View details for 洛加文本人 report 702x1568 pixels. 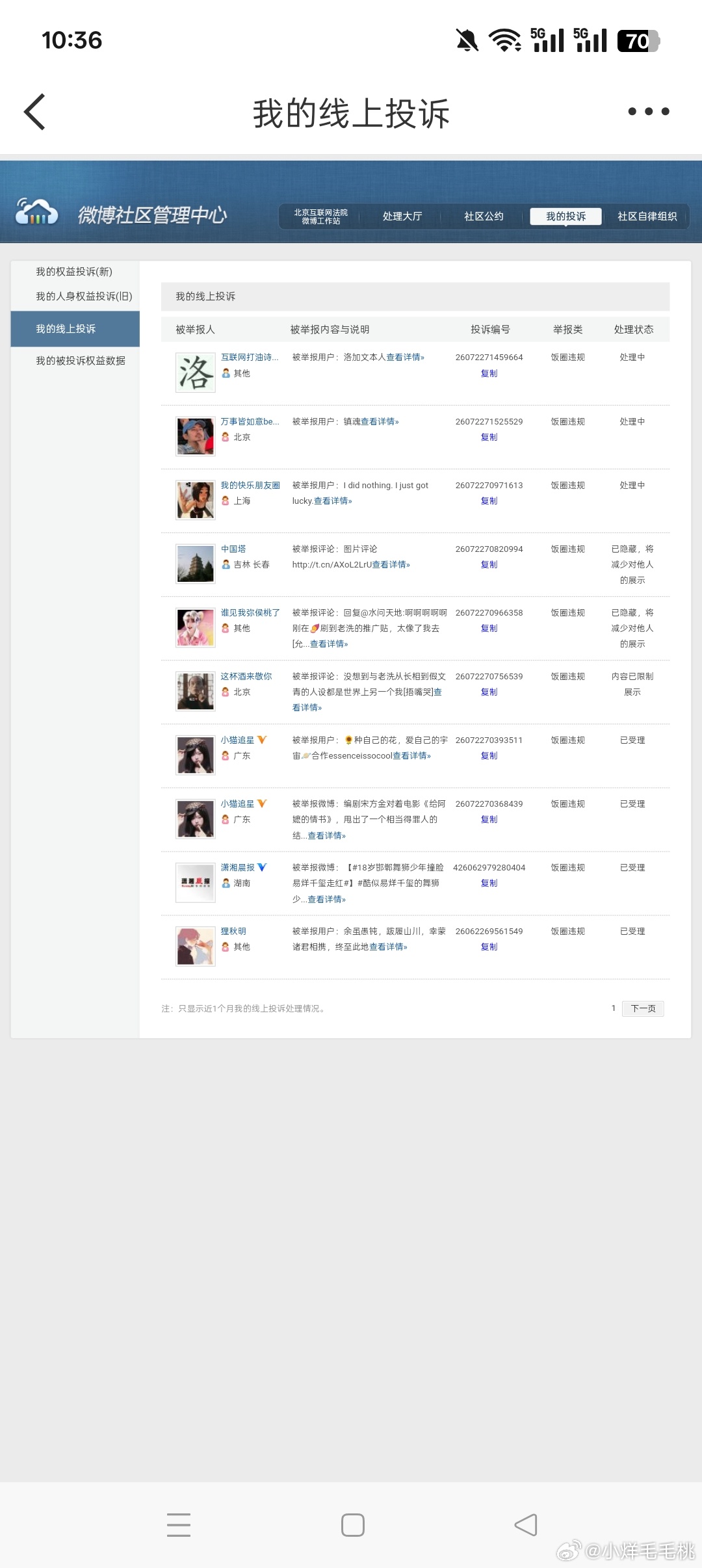(x=405, y=357)
